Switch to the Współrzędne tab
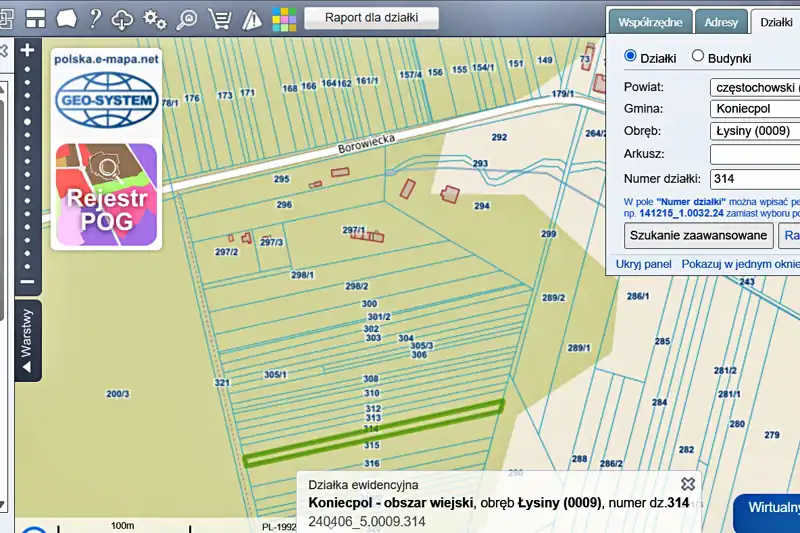Viewport: 800px width, 533px height. [651, 21]
